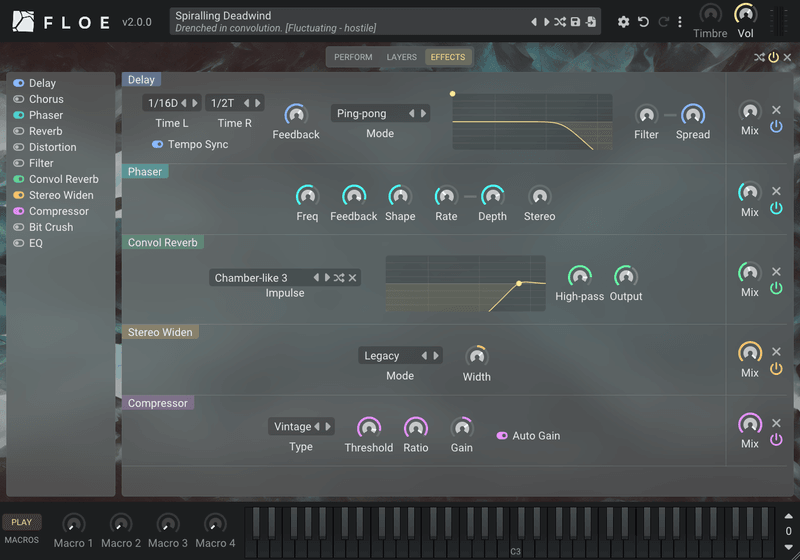Load next preset with right arrow

click(546, 22)
